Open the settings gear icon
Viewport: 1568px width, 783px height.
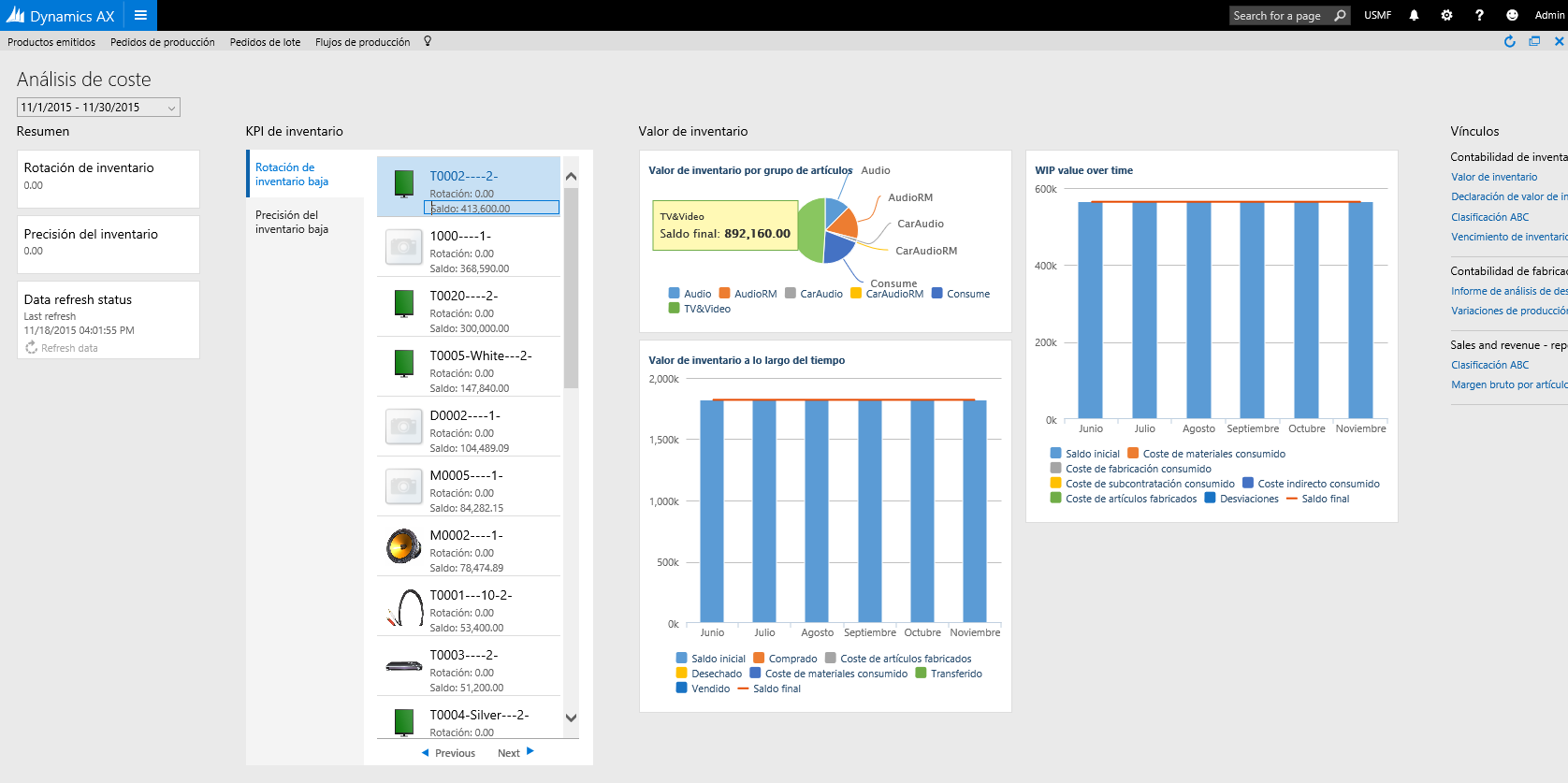[1446, 15]
